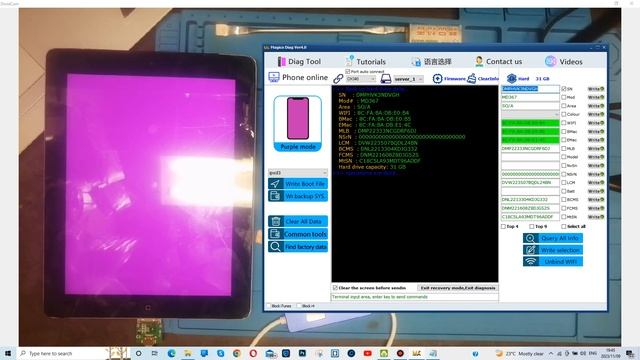
Task: Click the Find factory data button
Action: [x=298, y=247]
